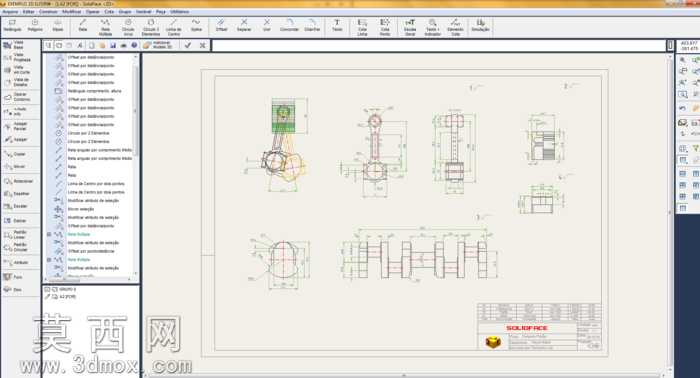Open the Texto + Indicador tool
The height and width of the screenshot is (378, 700).
click(433, 27)
